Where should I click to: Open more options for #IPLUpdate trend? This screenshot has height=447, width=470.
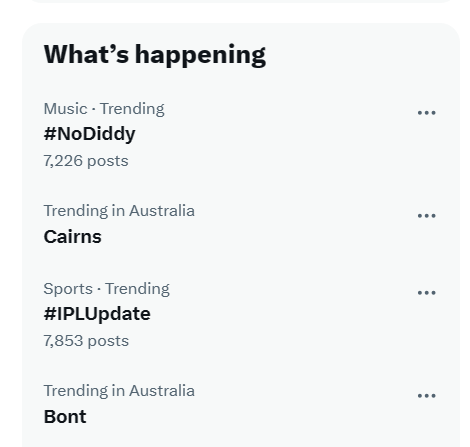[426, 293]
